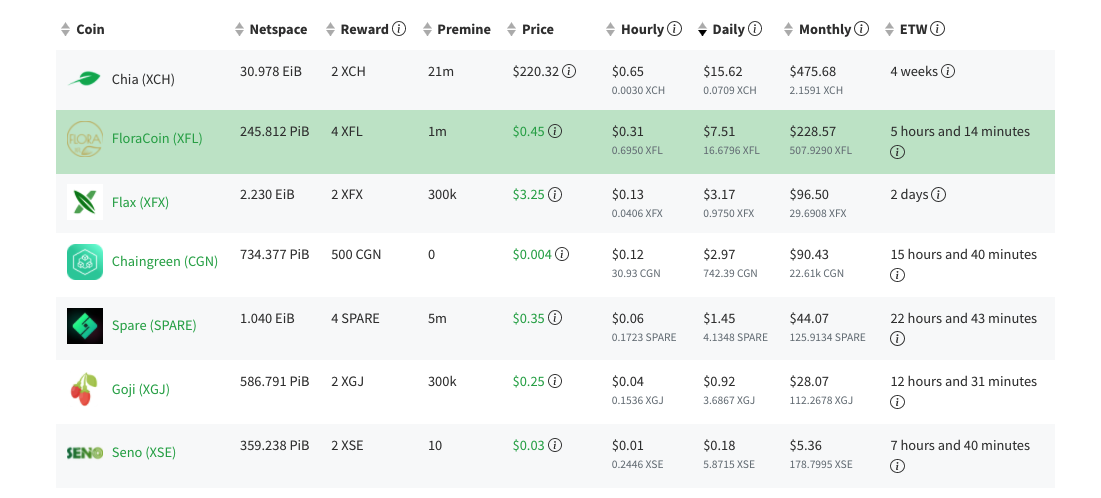
Task: Open the Seno (XSE) coin link
Action: click(144, 452)
